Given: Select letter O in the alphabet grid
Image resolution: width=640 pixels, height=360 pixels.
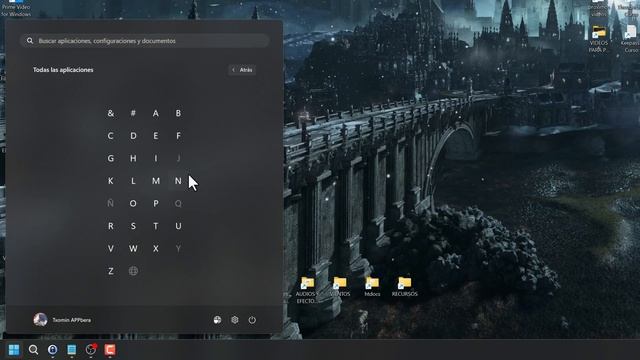Looking at the screenshot, I should tap(133, 203).
